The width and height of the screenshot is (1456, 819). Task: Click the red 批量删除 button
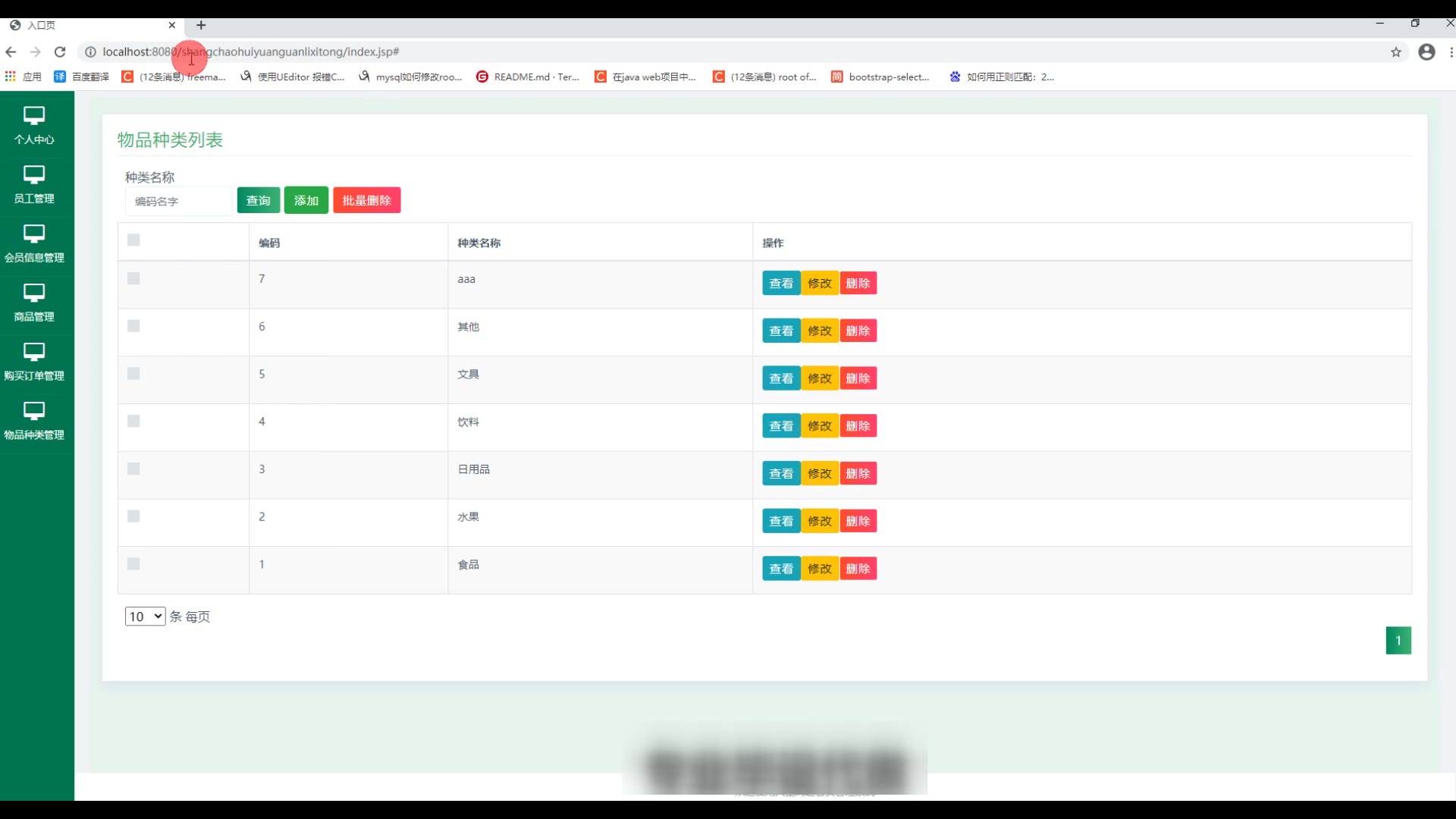(x=366, y=200)
